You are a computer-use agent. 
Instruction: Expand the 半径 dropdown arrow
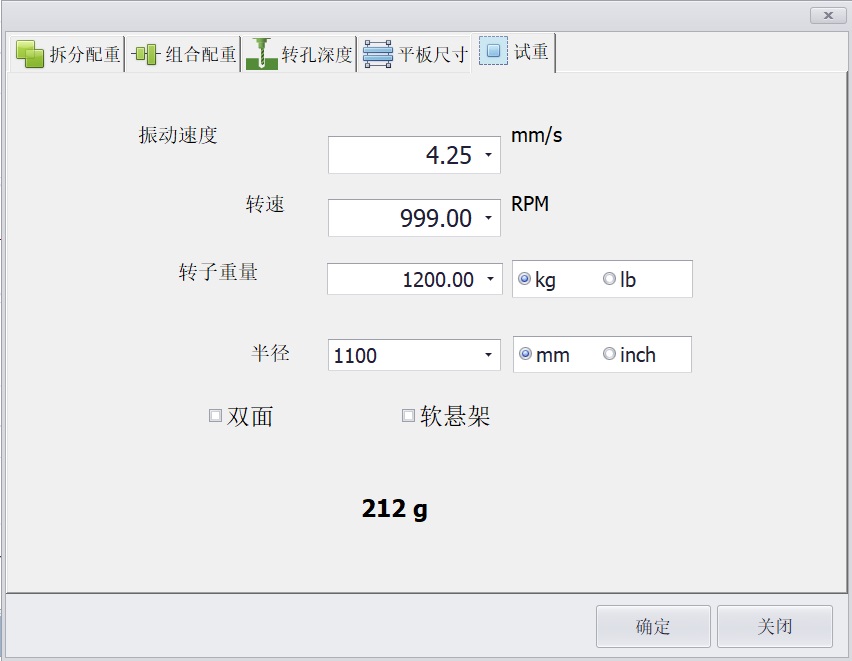[488, 355]
